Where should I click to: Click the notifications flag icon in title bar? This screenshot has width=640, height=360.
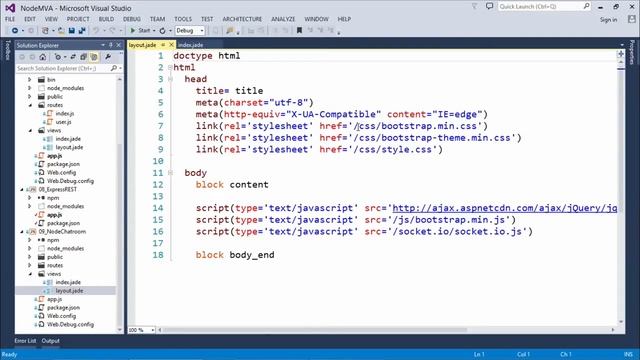(474, 6)
